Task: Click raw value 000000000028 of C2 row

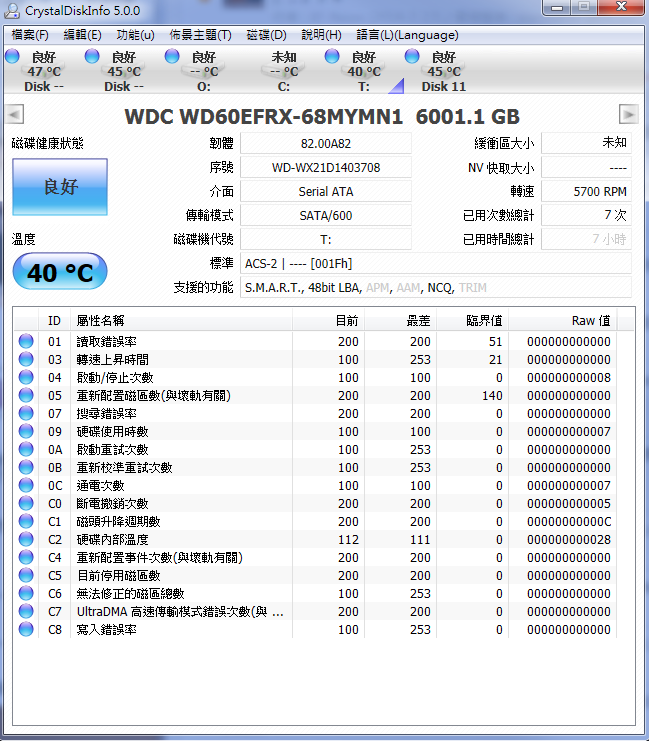Action: 569,540
